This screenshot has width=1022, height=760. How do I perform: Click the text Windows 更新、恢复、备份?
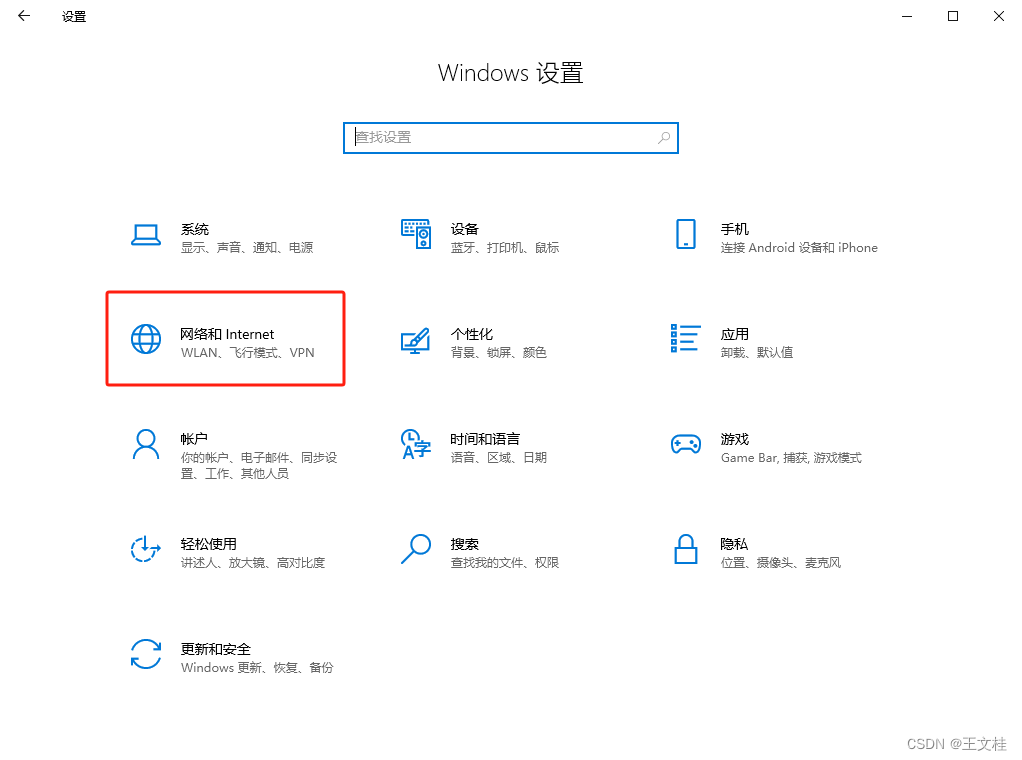pyautogui.click(x=257, y=667)
